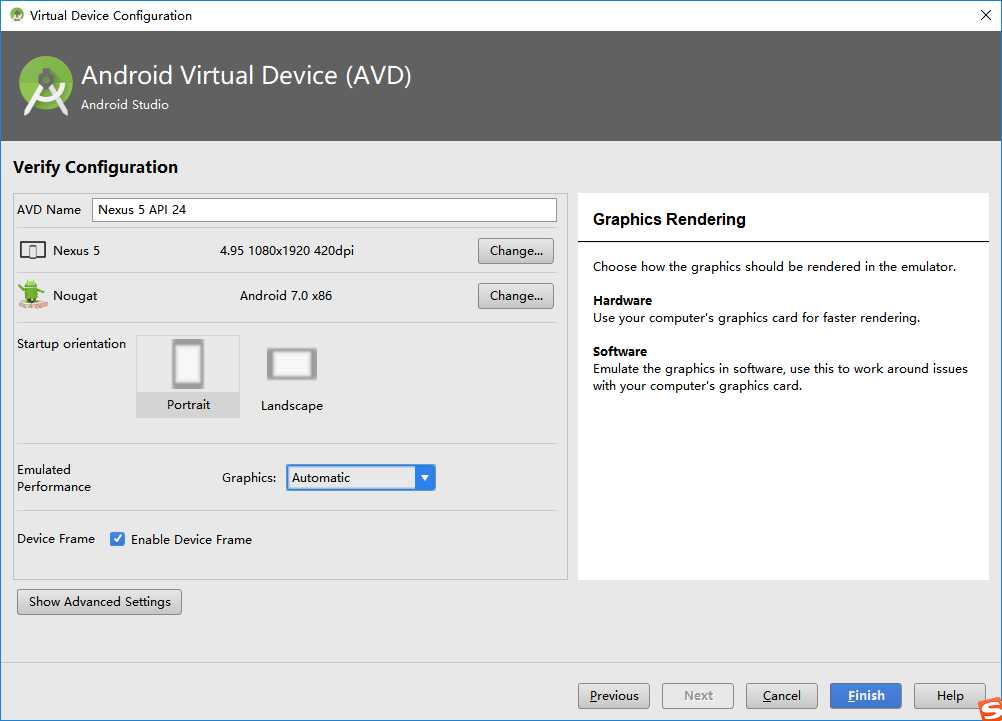Click the 'Software' heading in help panel
1002x721 pixels.
[620, 352]
